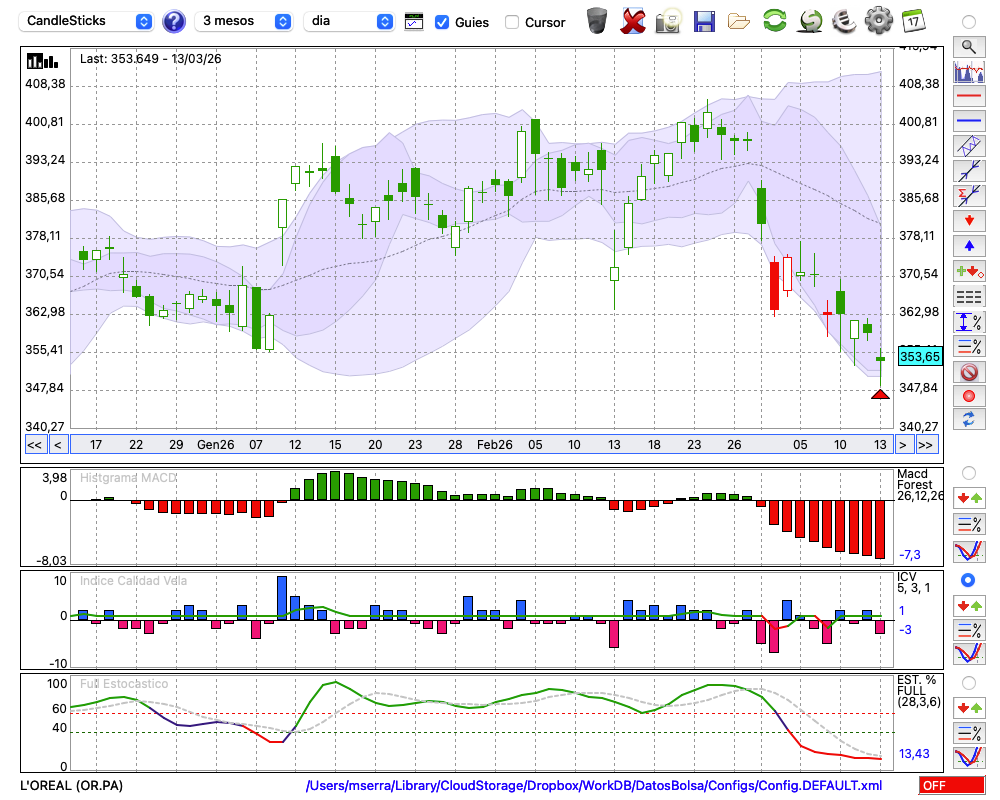Select the Macd Forest panel radio button
Screen dimensions: 1000x800
[x=968, y=472]
